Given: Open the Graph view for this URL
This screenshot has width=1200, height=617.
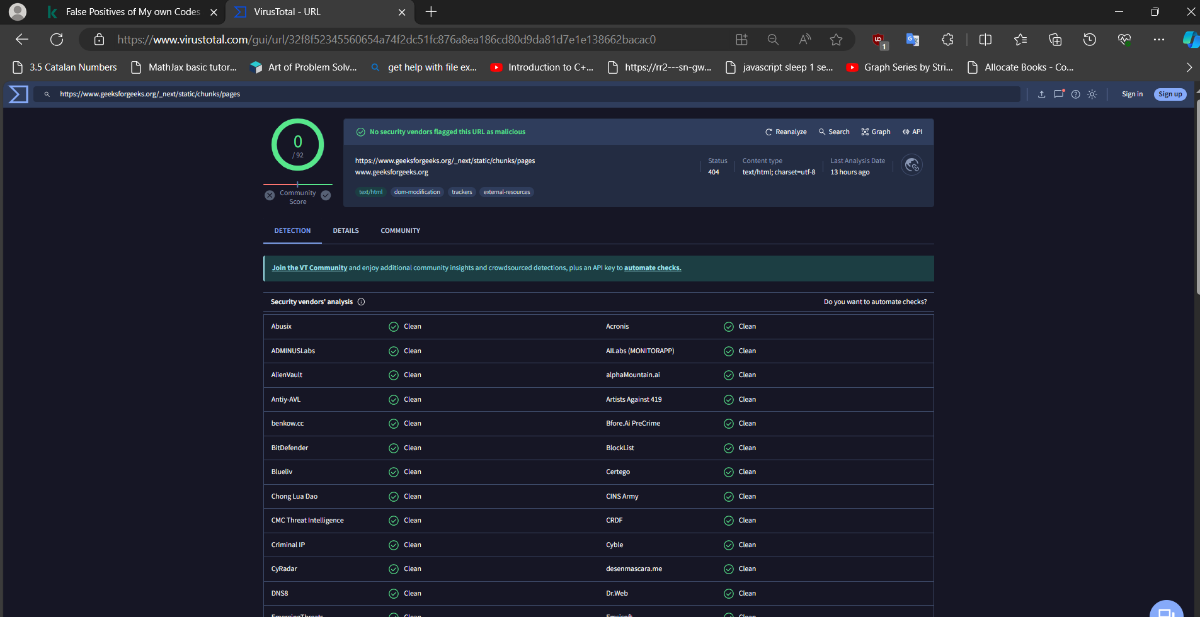Looking at the screenshot, I should pos(876,132).
